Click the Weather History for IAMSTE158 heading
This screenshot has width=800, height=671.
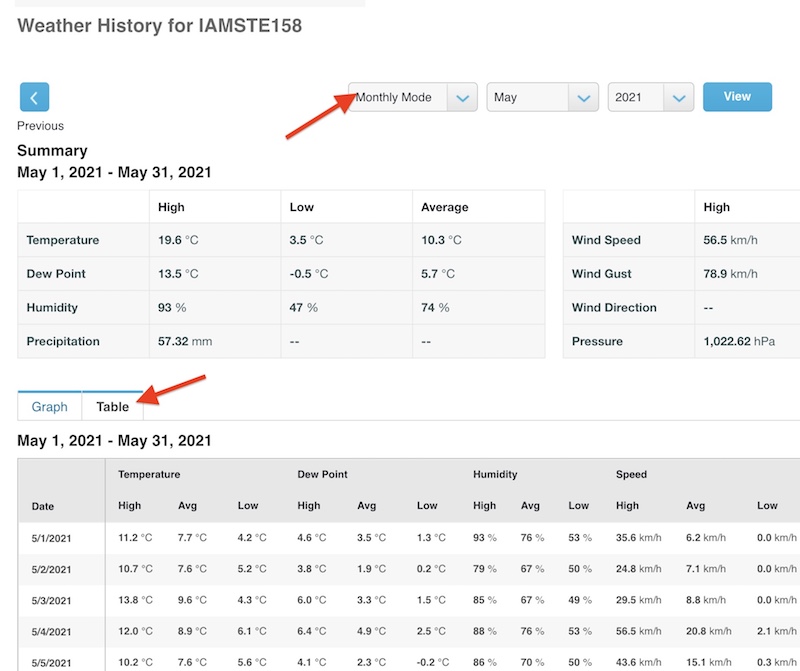point(159,25)
